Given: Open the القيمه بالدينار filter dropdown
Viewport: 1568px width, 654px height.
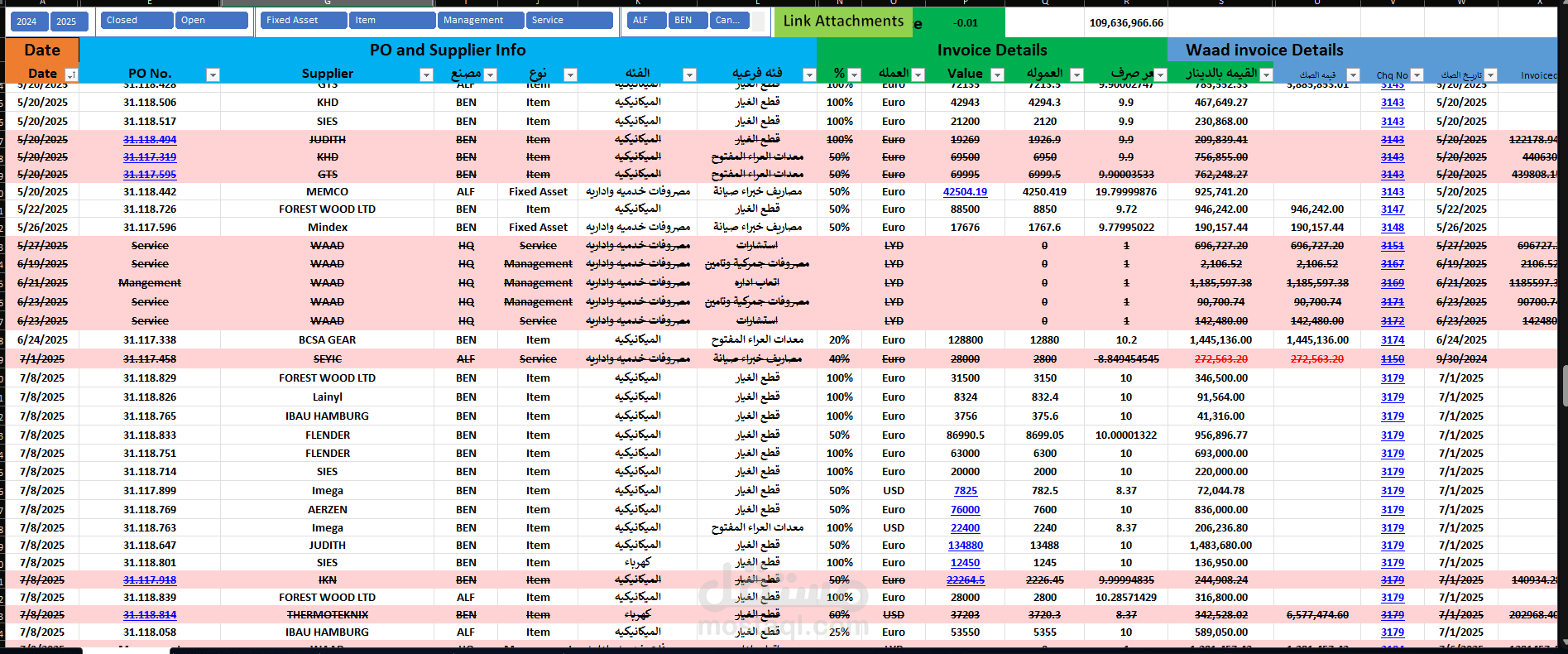Looking at the screenshot, I should [x=1266, y=75].
